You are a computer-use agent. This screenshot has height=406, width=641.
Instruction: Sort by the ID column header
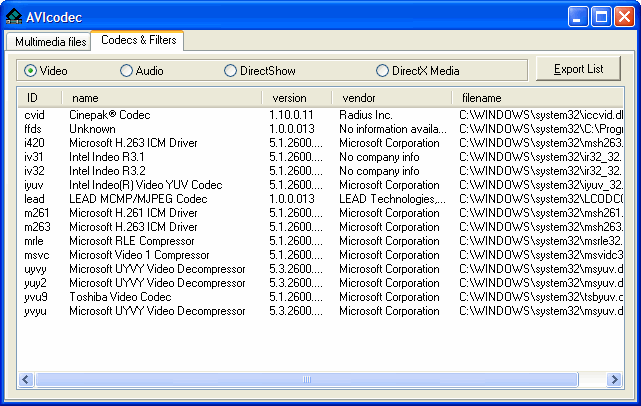point(40,98)
